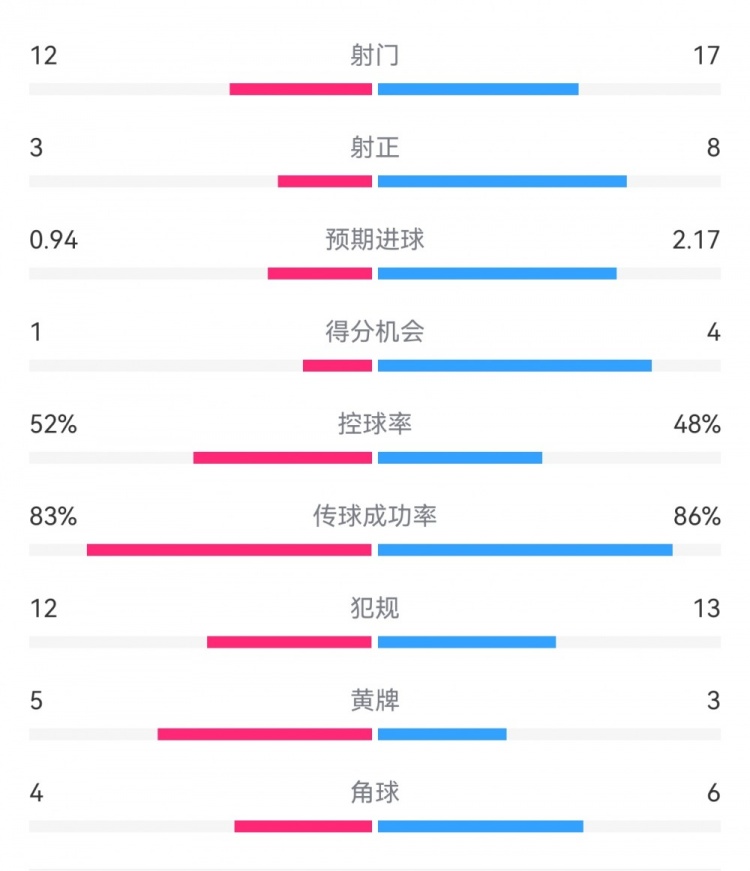Select the red 黄牌 bar
This screenshot has height=871, width=750.
point(265,734)
